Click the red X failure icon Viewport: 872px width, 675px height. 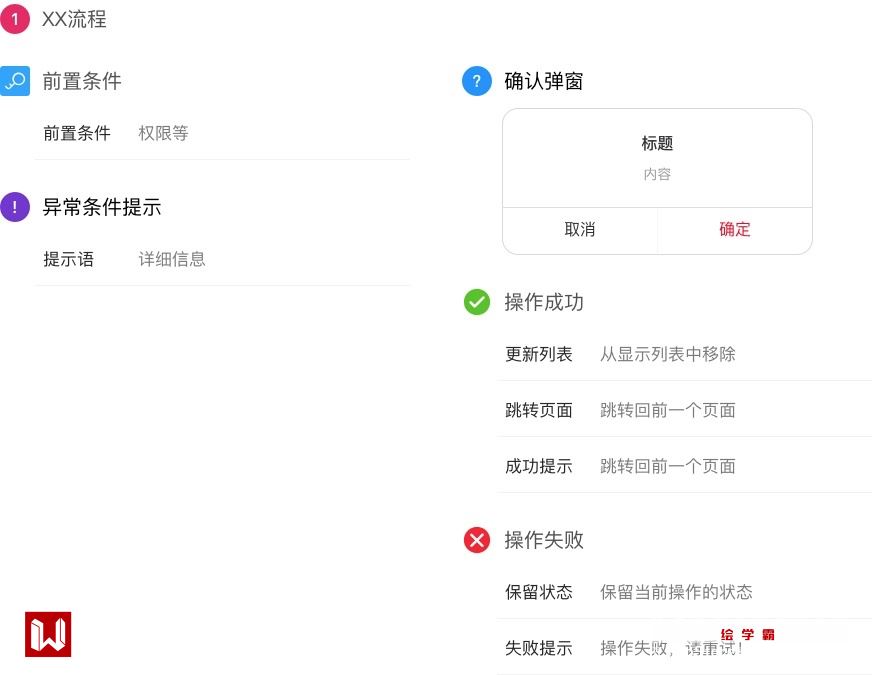click(477, 540)
